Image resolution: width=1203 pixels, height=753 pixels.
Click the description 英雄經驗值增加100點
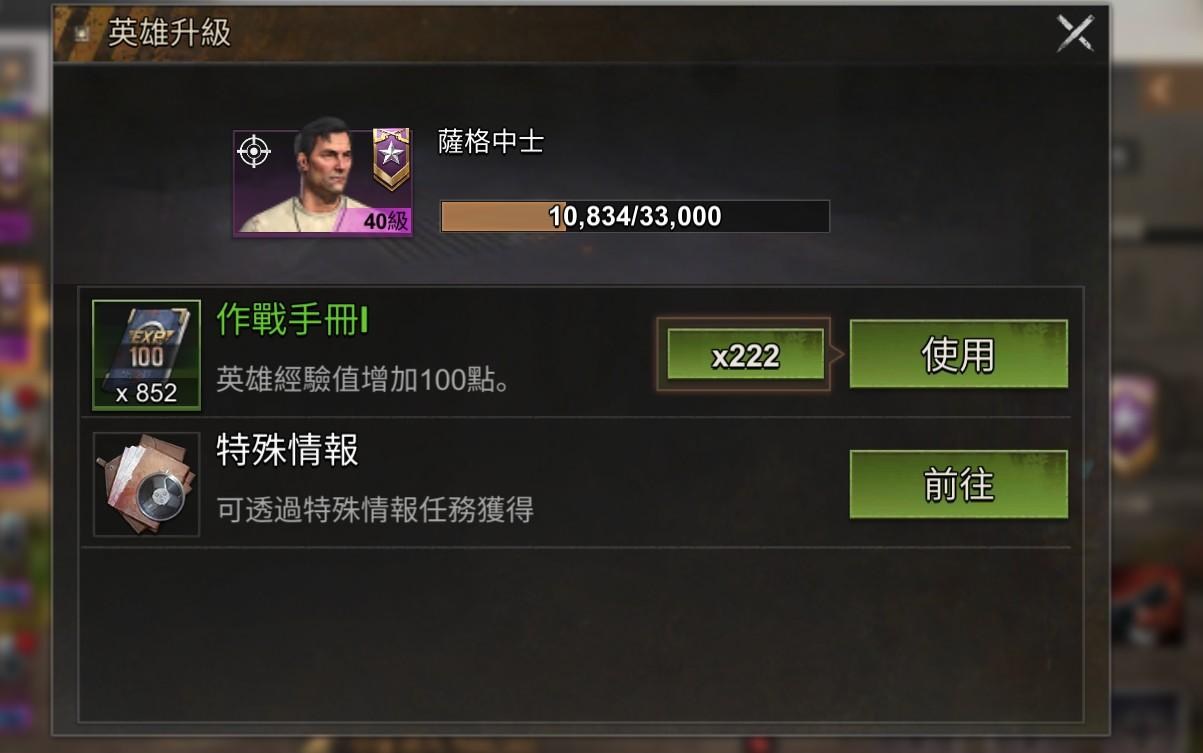click(x=366, y=377)
